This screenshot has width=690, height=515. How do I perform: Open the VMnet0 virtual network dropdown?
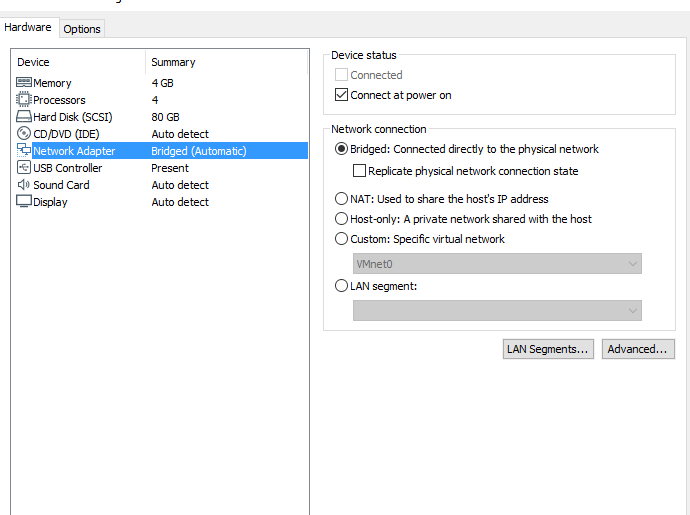497,264
